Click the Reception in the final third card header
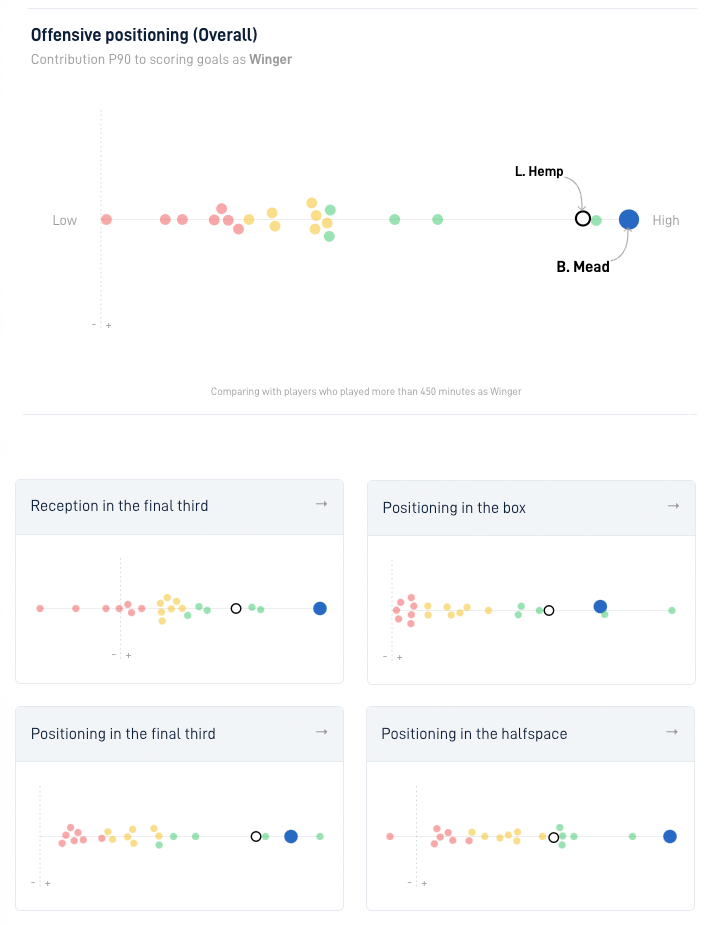The height and width of the screenshot is (925, 711). click(x=179, y=507)
